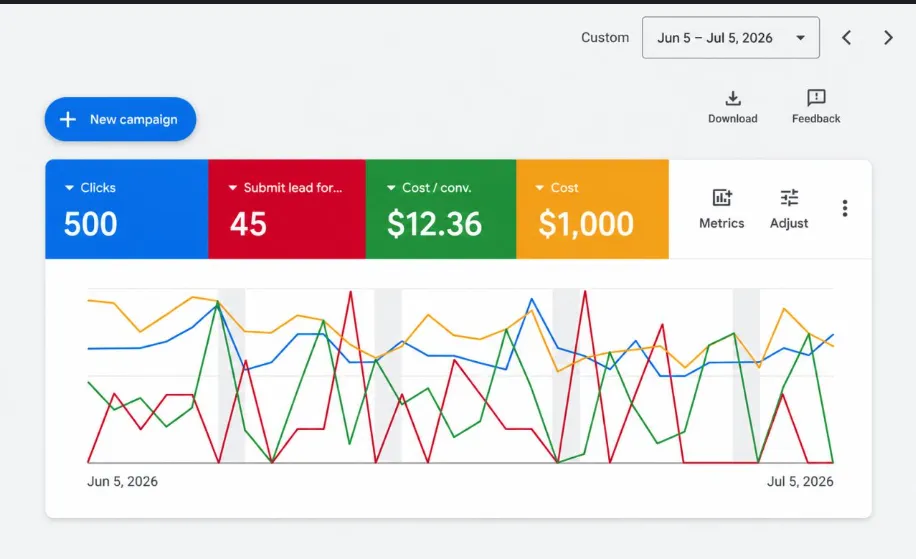Click the New campaign button label

[x=134, y=119]
